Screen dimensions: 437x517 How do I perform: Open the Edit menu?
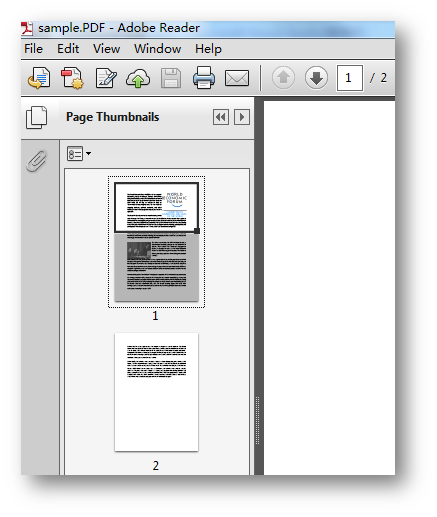click(68, 49)
